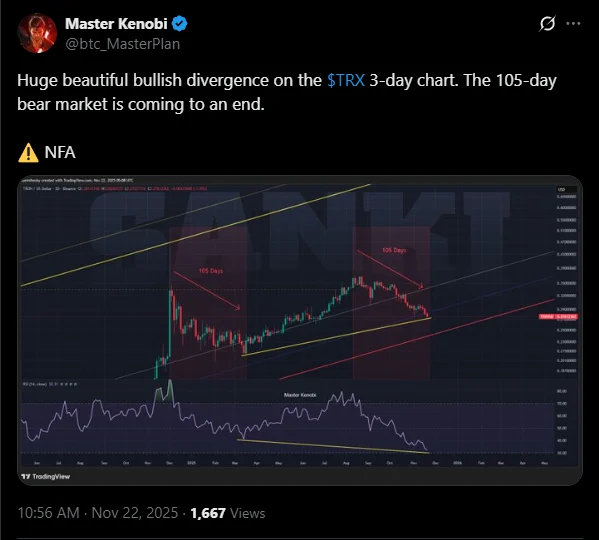Click the yellow warning emoji before NFA

coord(28,152)
